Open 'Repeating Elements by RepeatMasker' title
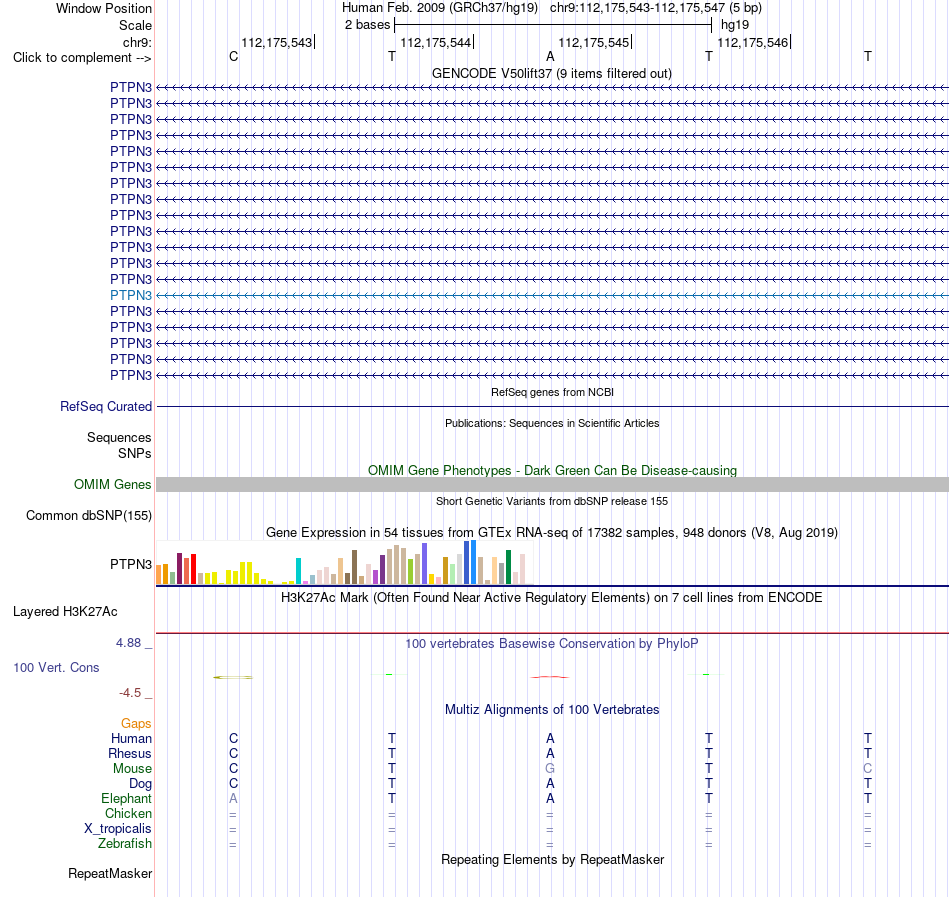Screen dimensions: 950x897 pyautogui.click(x=552, y=860)
